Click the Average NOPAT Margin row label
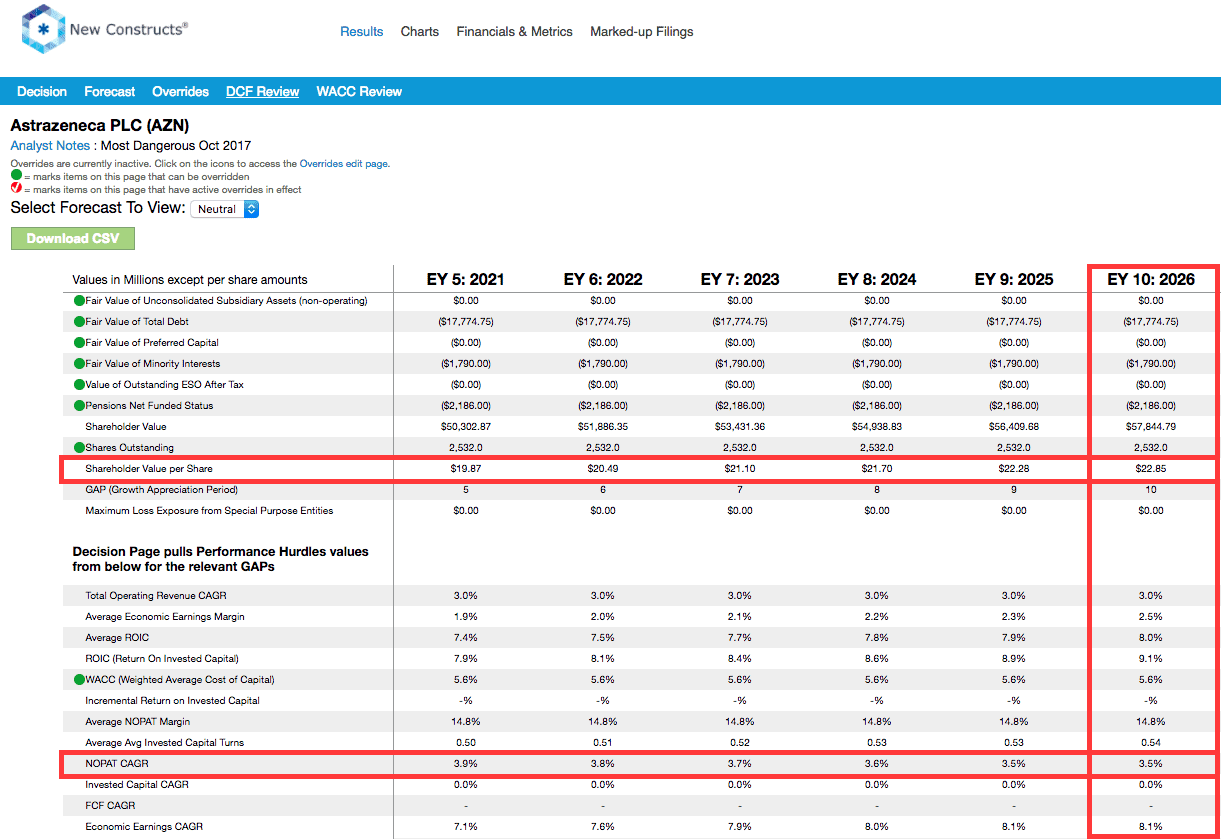1221x839 pixels. (138, 722)
